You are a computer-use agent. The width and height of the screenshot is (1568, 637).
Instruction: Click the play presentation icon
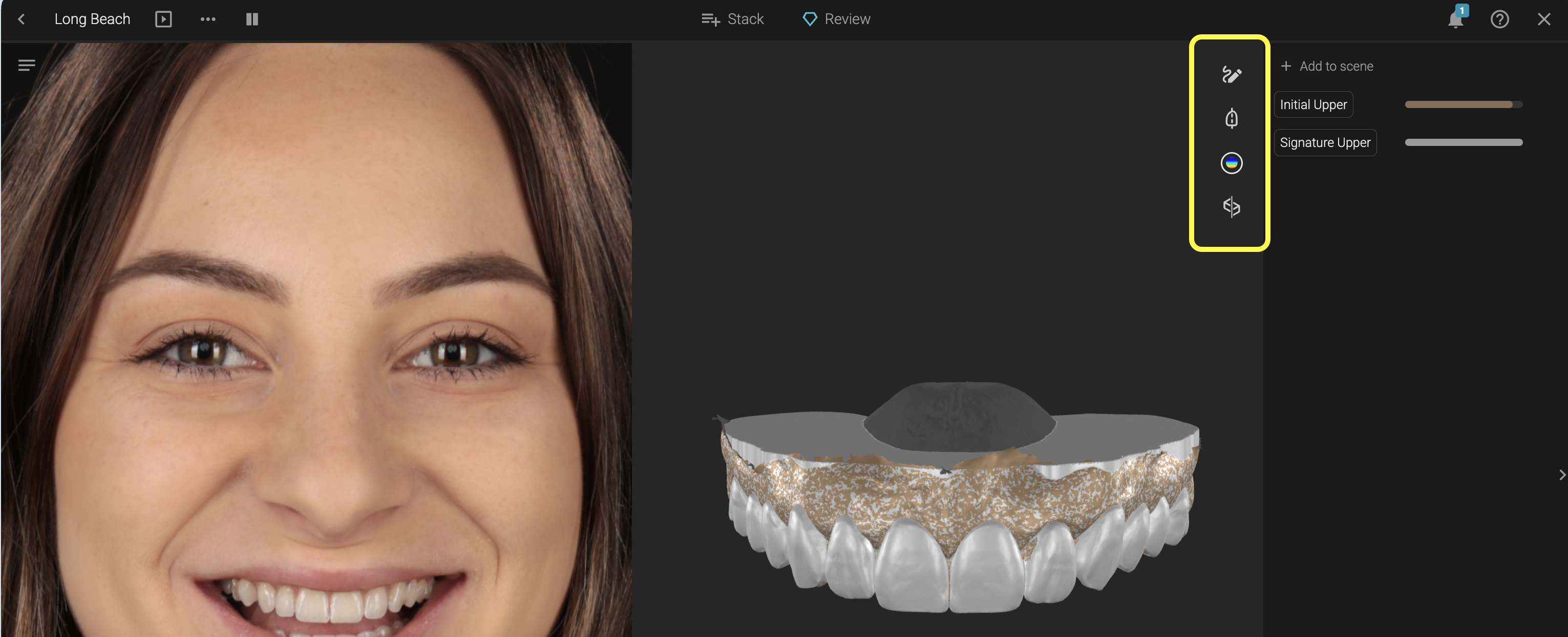163,19
